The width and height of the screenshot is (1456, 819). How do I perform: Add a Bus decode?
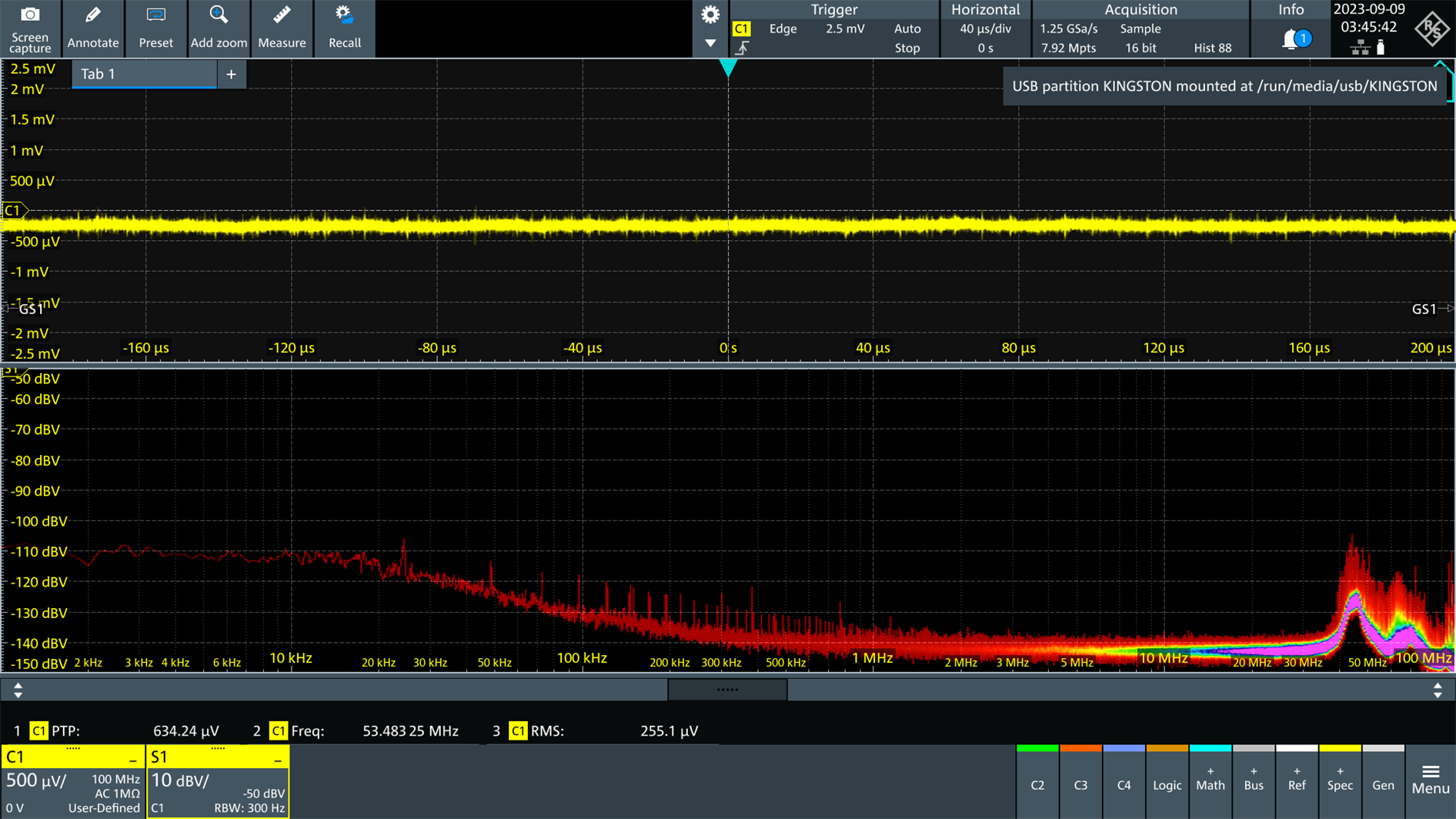click(1253, 783)
